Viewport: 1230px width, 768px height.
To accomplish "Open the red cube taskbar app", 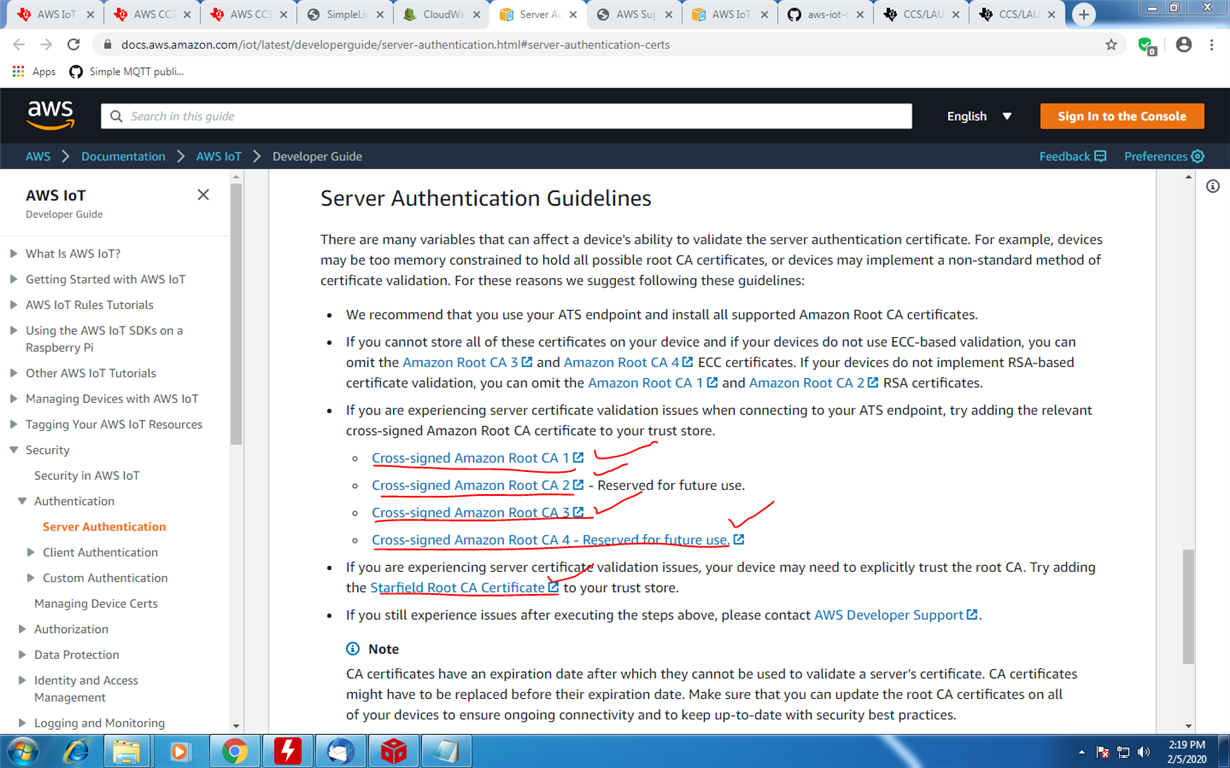I will 394,751.
